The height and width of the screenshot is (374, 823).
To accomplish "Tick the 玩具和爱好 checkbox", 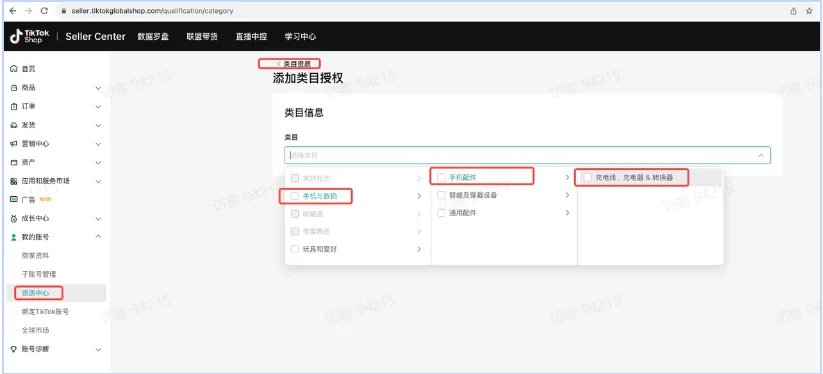I will coord(295,249).
